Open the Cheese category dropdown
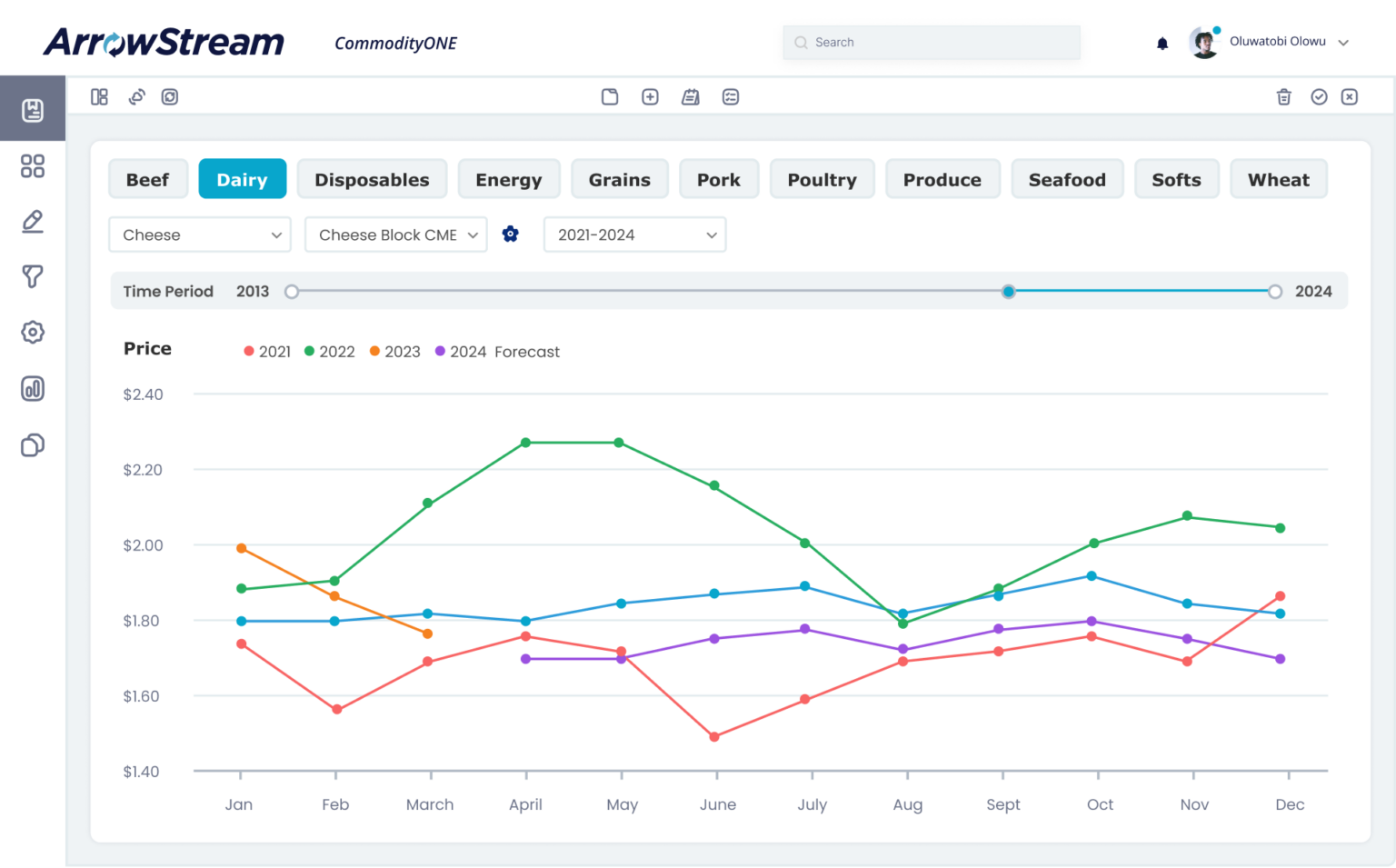1396x868 pixels. [200, 234]
